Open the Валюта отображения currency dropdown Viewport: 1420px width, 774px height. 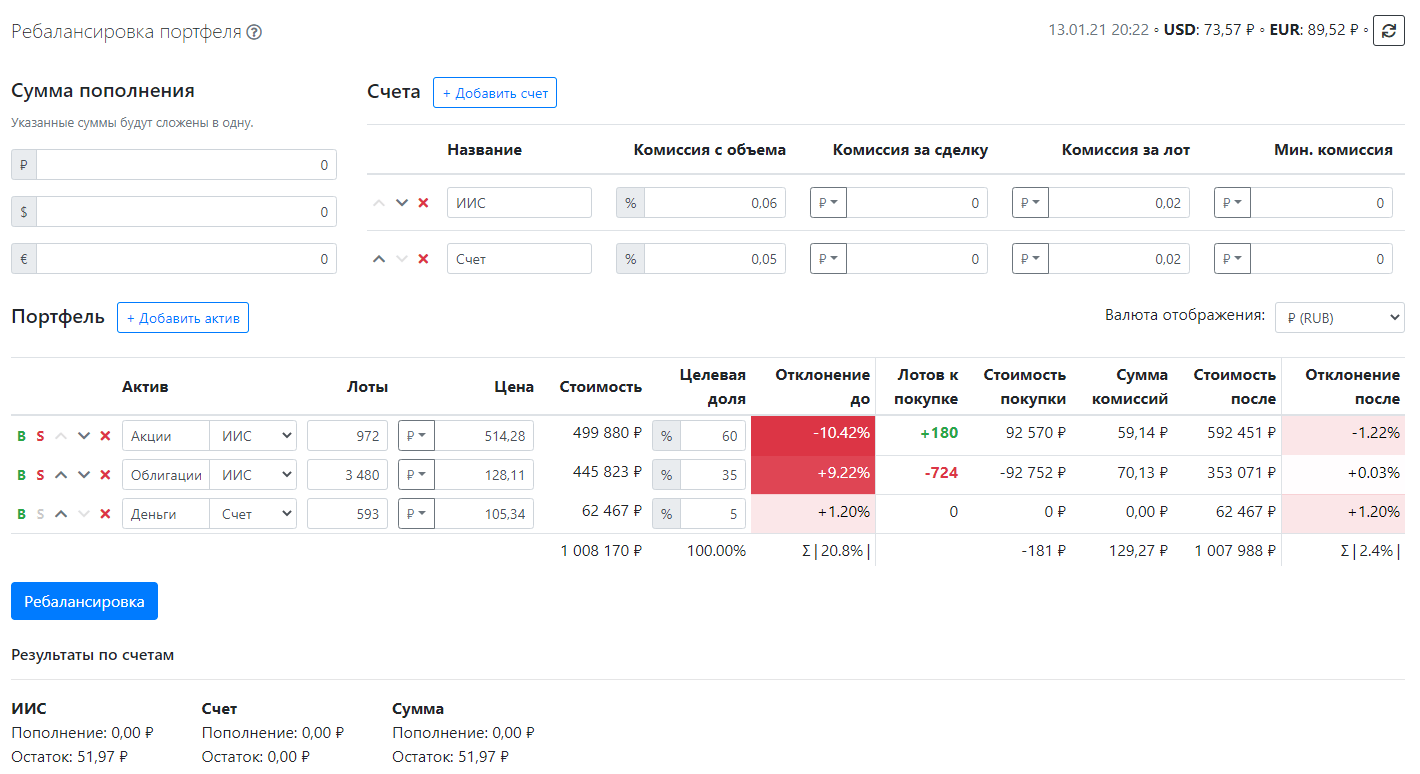[1340, 318]
